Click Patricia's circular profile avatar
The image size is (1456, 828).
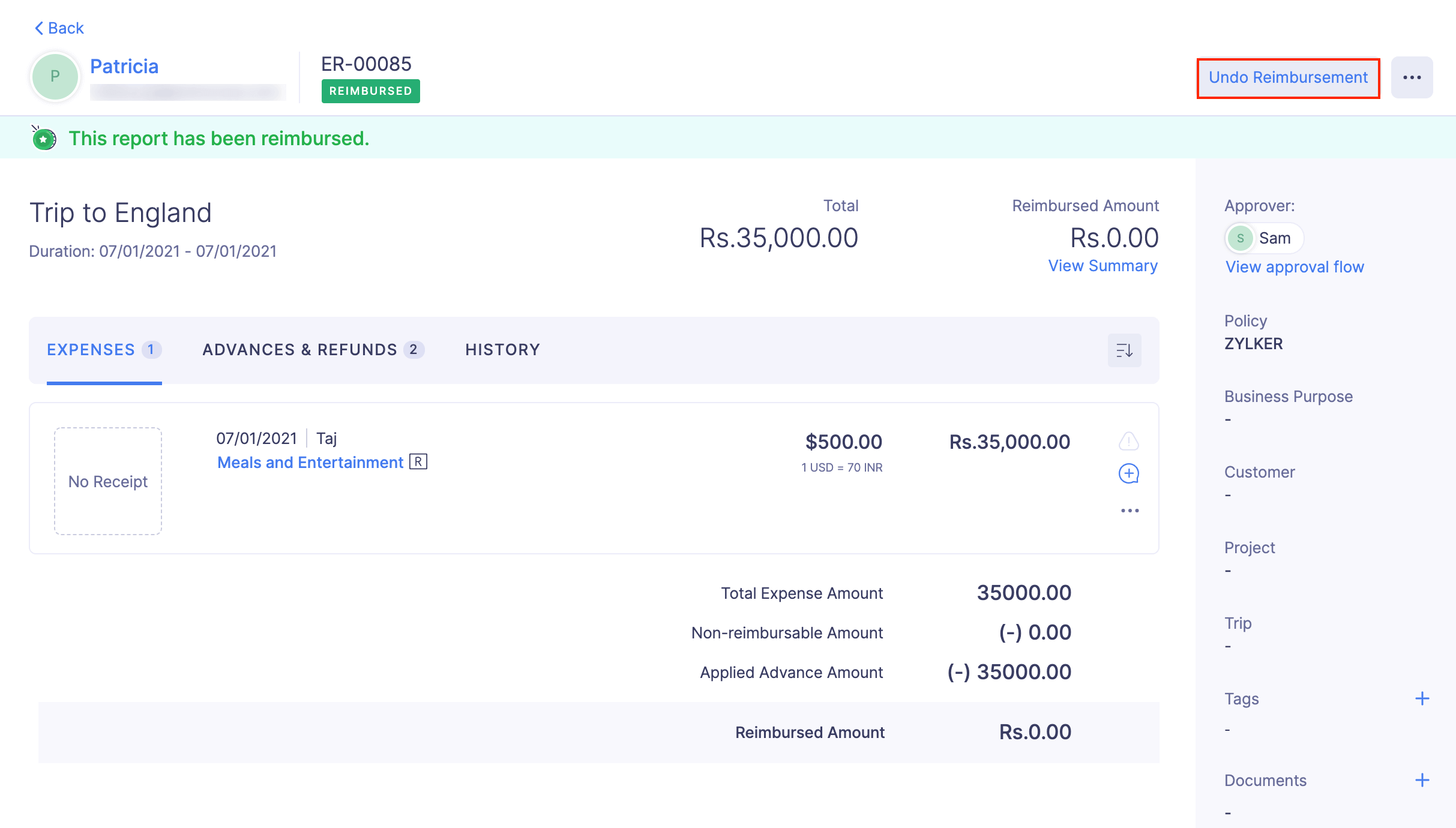55,76
